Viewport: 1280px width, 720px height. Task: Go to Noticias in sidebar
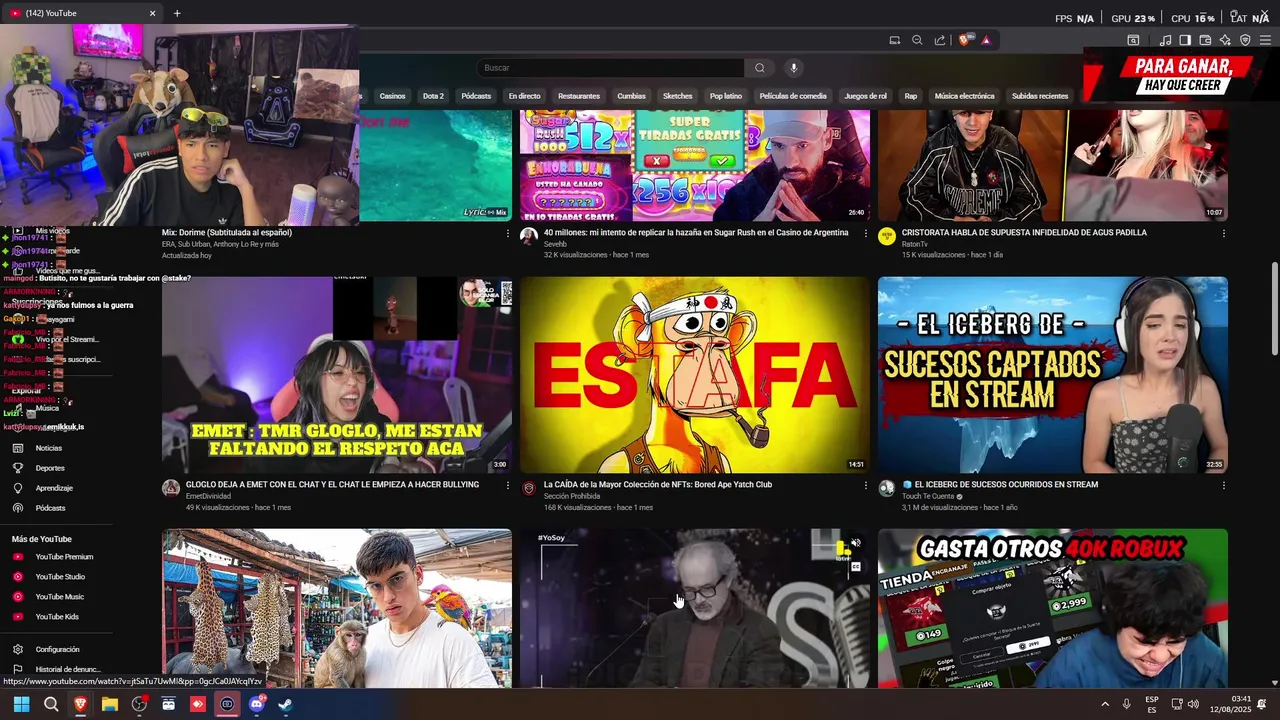(x=49, y=448)
